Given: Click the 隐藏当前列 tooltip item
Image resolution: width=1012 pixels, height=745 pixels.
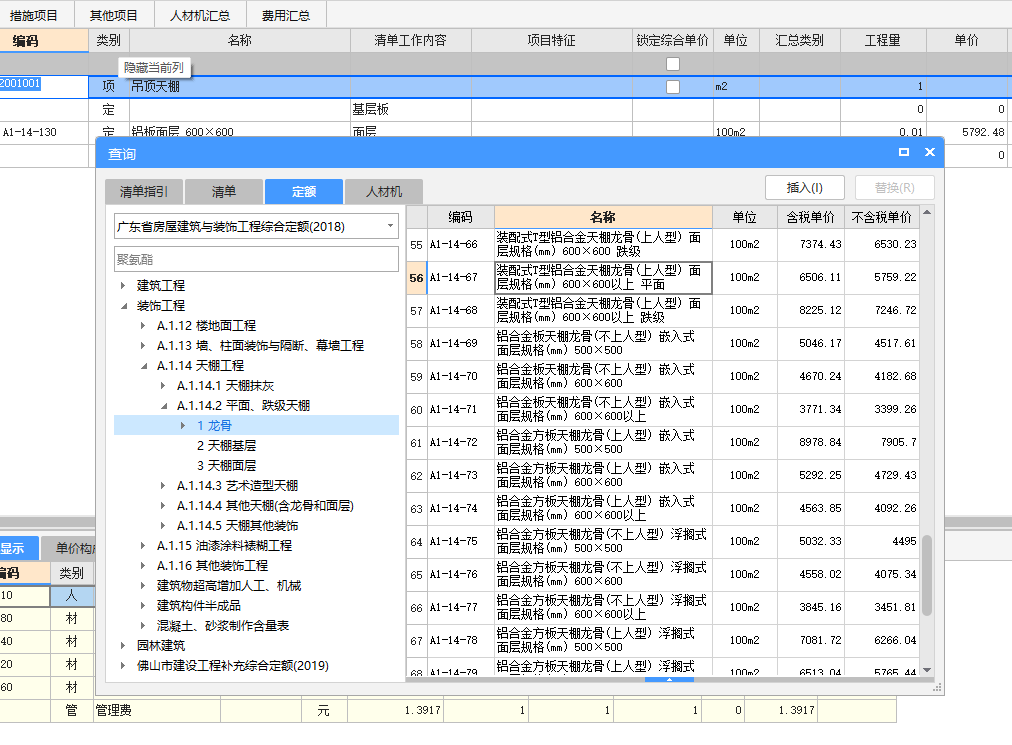Looking at the screenshot, I should [154, 67].
